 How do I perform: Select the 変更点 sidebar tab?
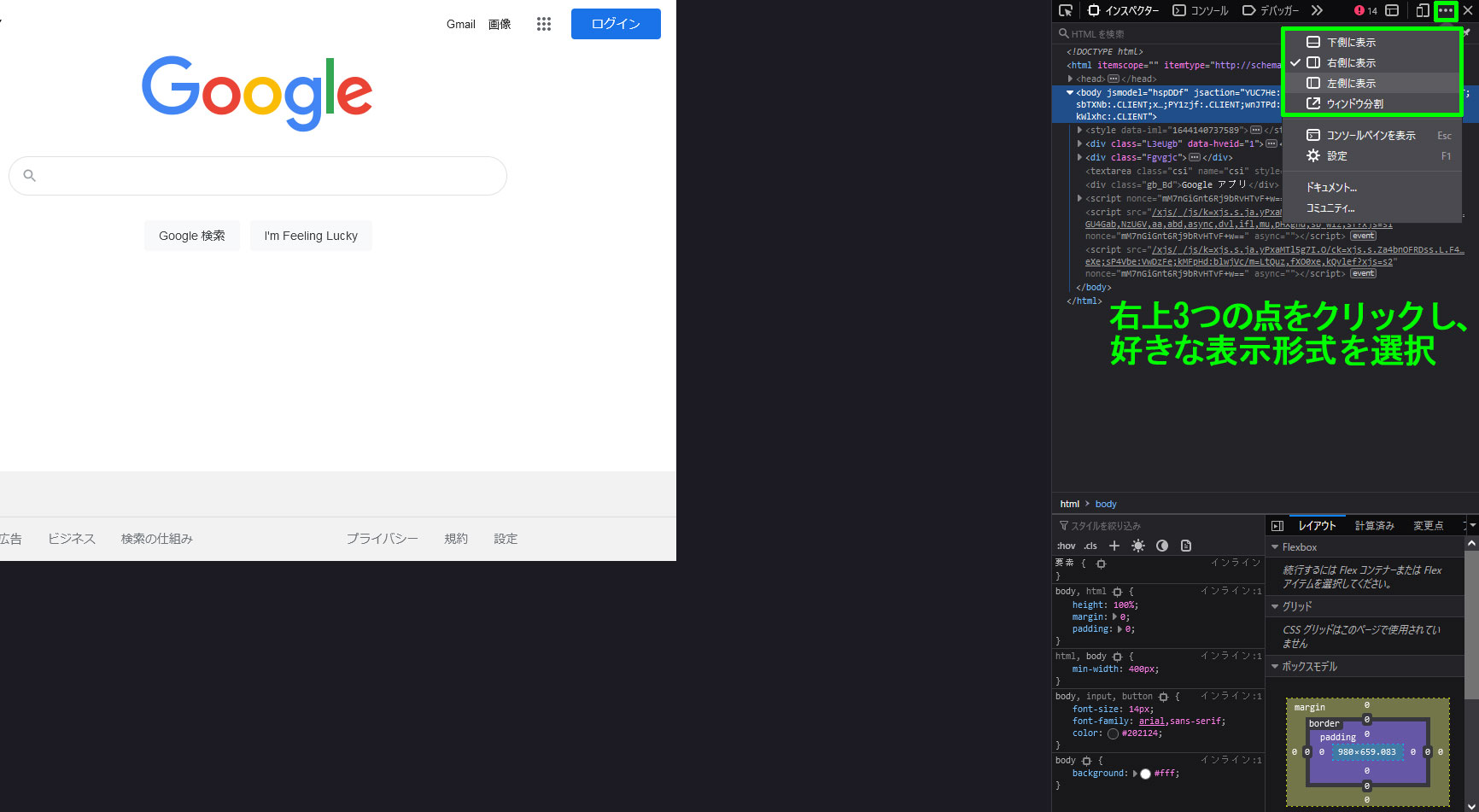pos(1429,526)
